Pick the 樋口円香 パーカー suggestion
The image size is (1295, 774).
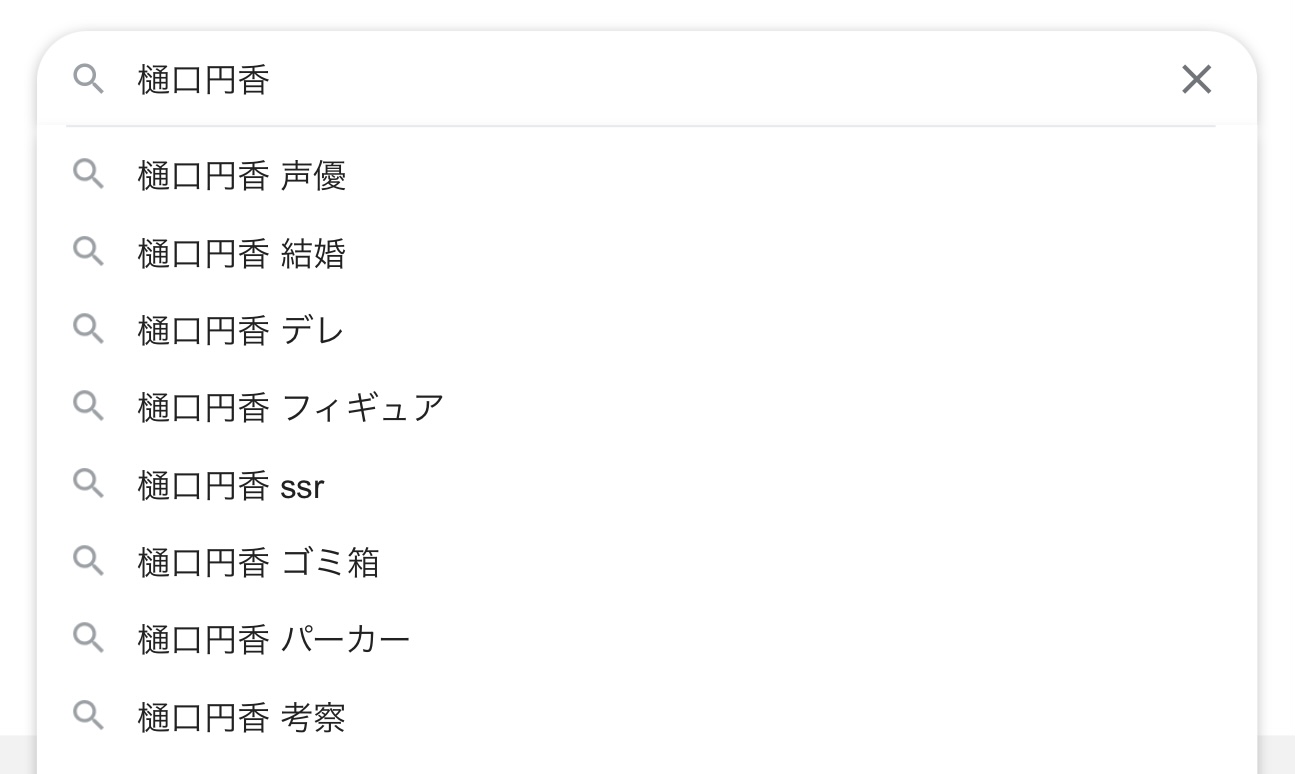coord(646,639)
